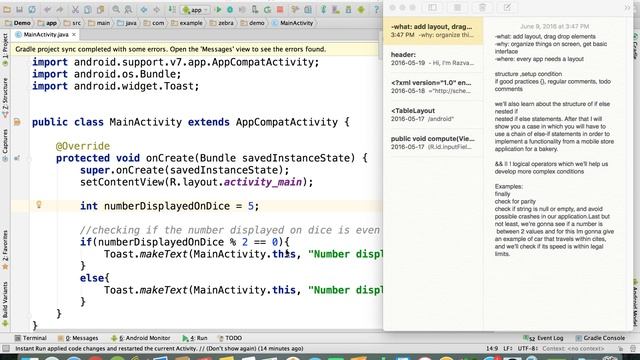Click the UTF-8 encoding selector
The width and height of the screenshot is (640, 360).
pos(527,349)
